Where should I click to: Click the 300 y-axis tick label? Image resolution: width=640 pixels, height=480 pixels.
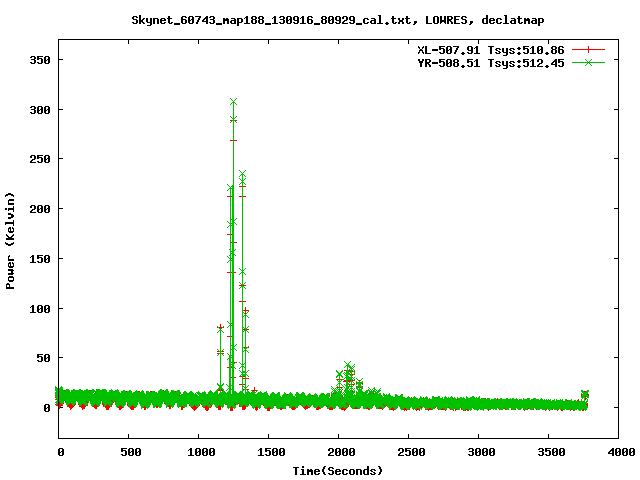(40, 110)
